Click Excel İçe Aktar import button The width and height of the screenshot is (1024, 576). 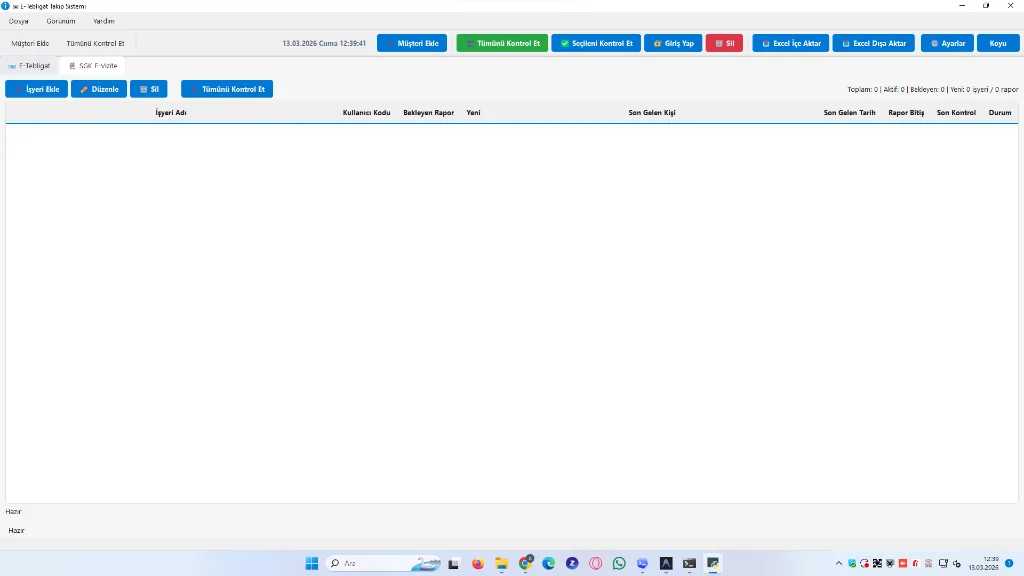pos(791,44)
